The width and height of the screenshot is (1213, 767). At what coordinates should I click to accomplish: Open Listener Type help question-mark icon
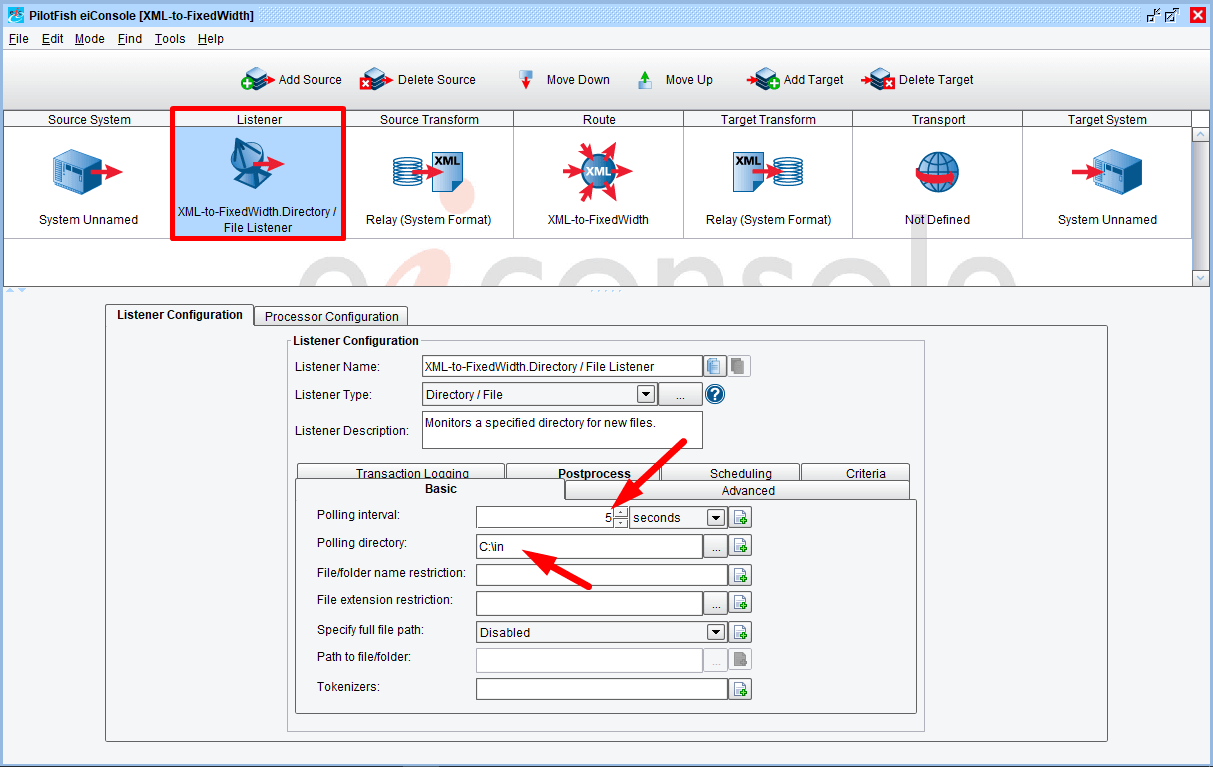tap(715, 395)
